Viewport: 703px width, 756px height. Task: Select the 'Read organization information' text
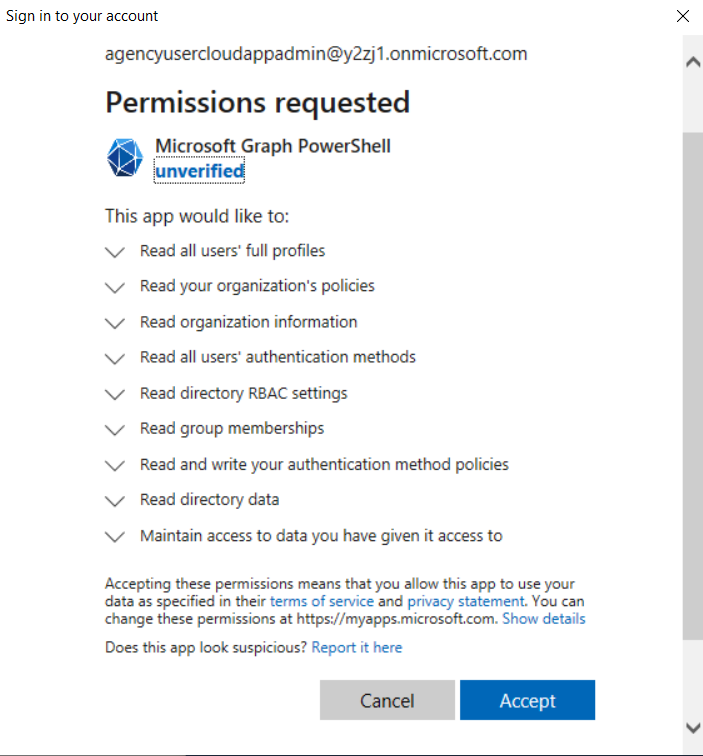pyautogui.click(x=248, y=322)
